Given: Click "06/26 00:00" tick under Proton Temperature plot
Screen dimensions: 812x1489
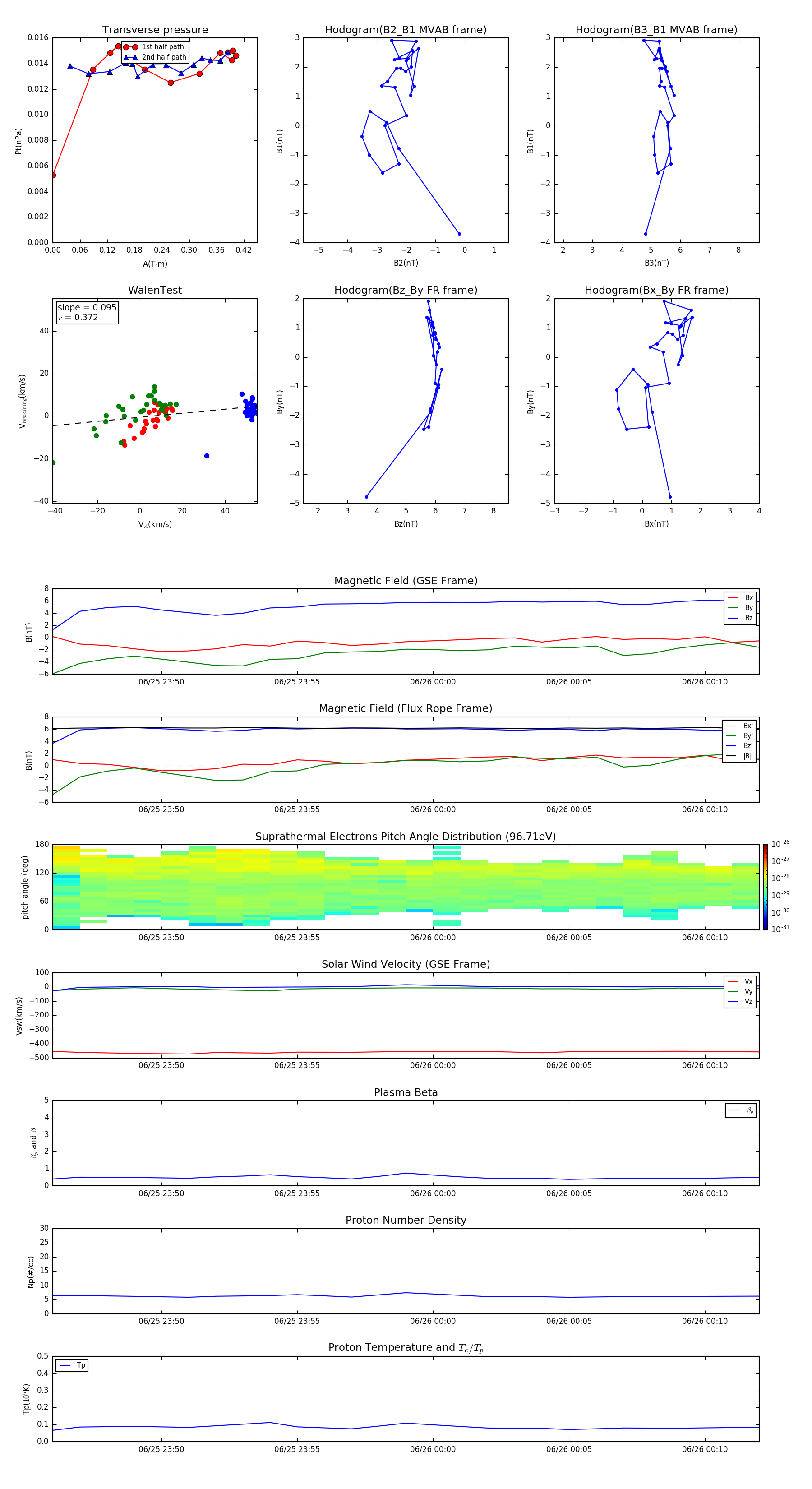Looking at the screenshot, I should [433, 1449].
